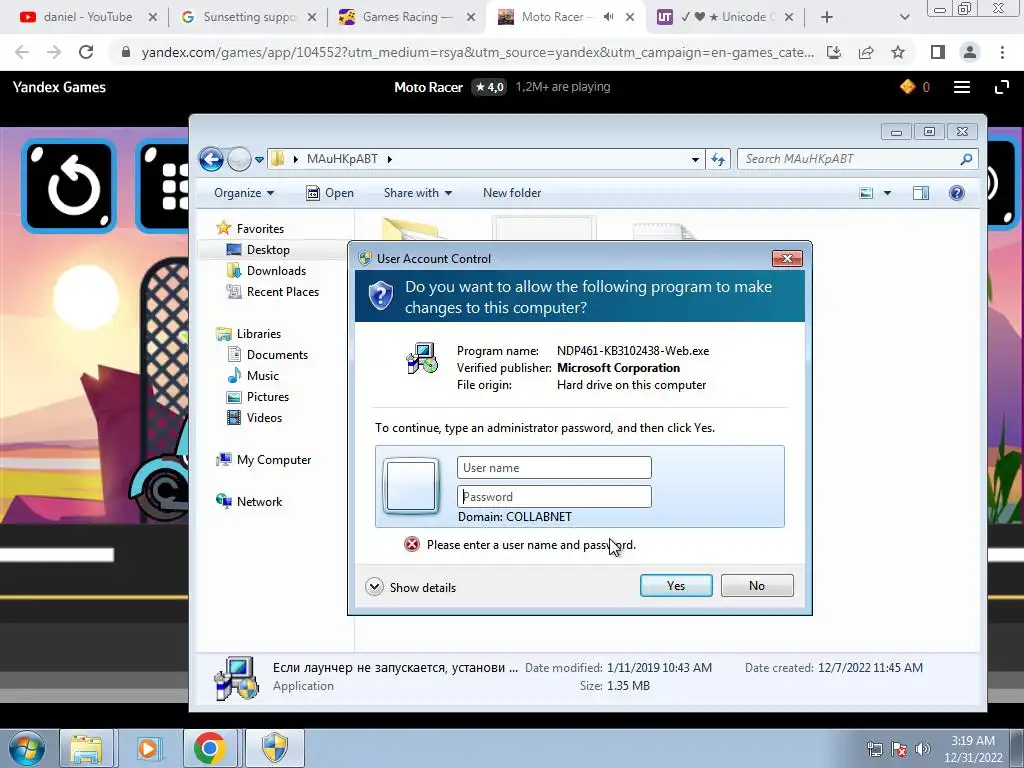Open media player taskbar icon
Screen dimensions: 1024x768
[x=148, y=748]
